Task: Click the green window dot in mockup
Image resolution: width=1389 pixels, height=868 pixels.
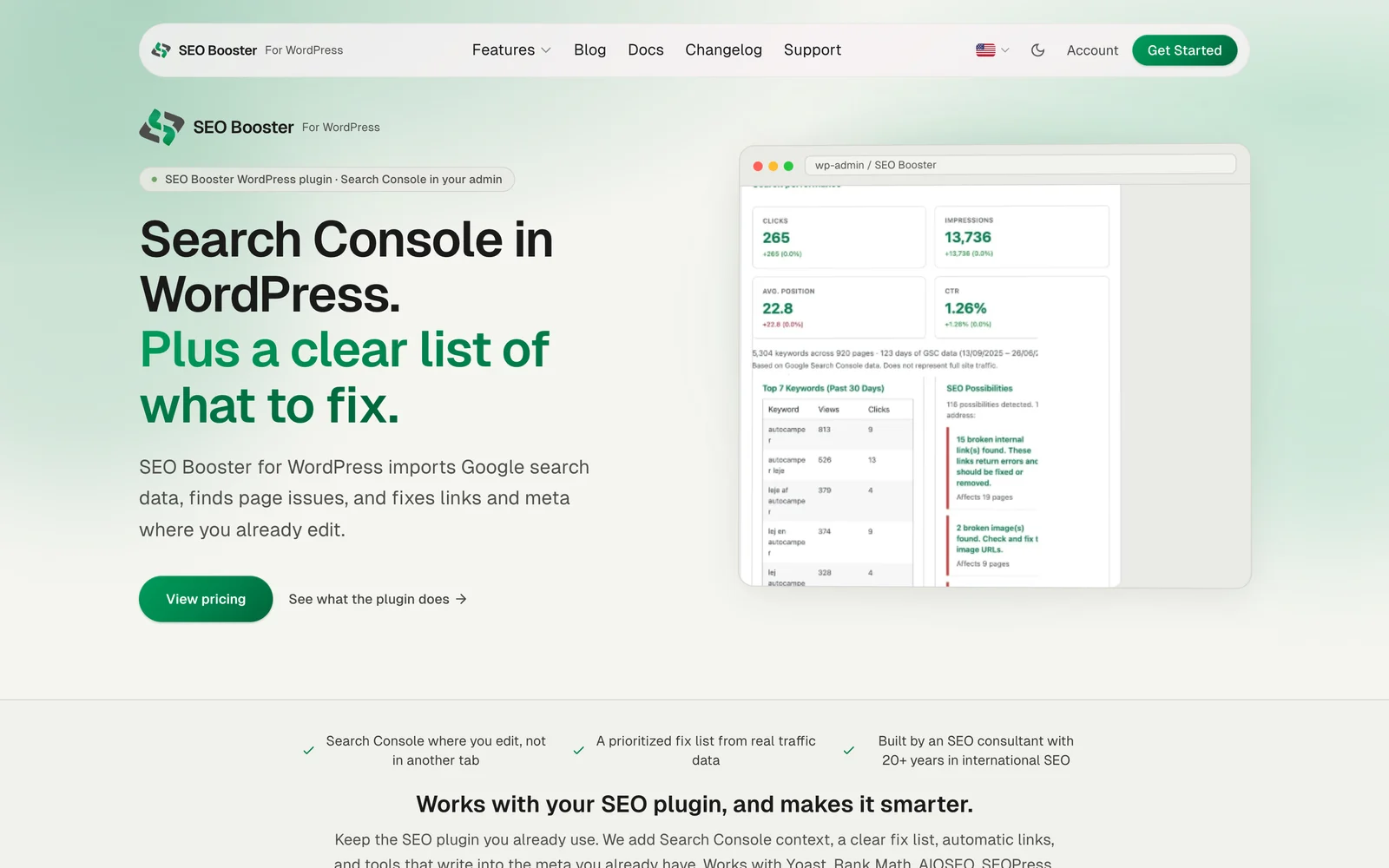Action: (788, 166)
